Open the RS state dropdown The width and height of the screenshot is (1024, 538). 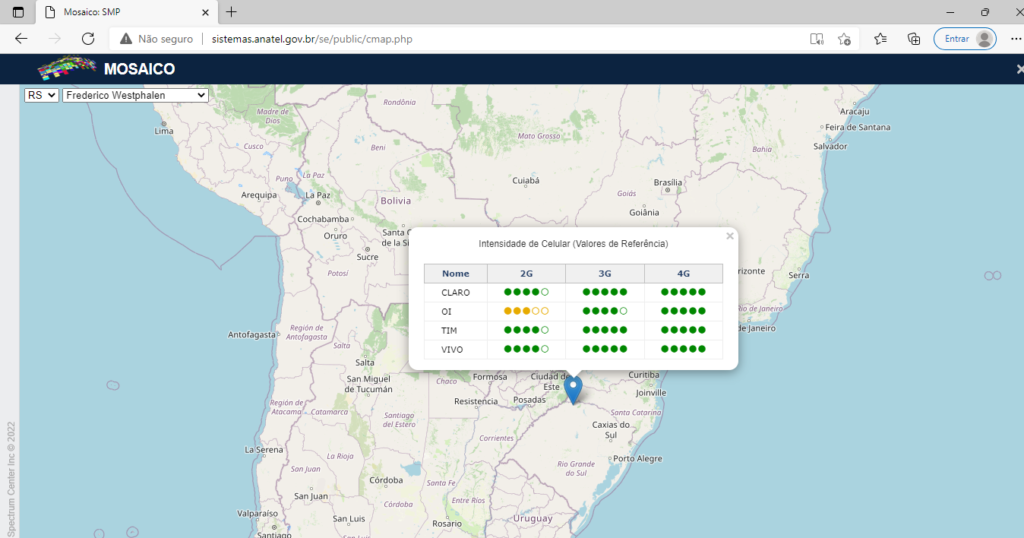[41, 95]
